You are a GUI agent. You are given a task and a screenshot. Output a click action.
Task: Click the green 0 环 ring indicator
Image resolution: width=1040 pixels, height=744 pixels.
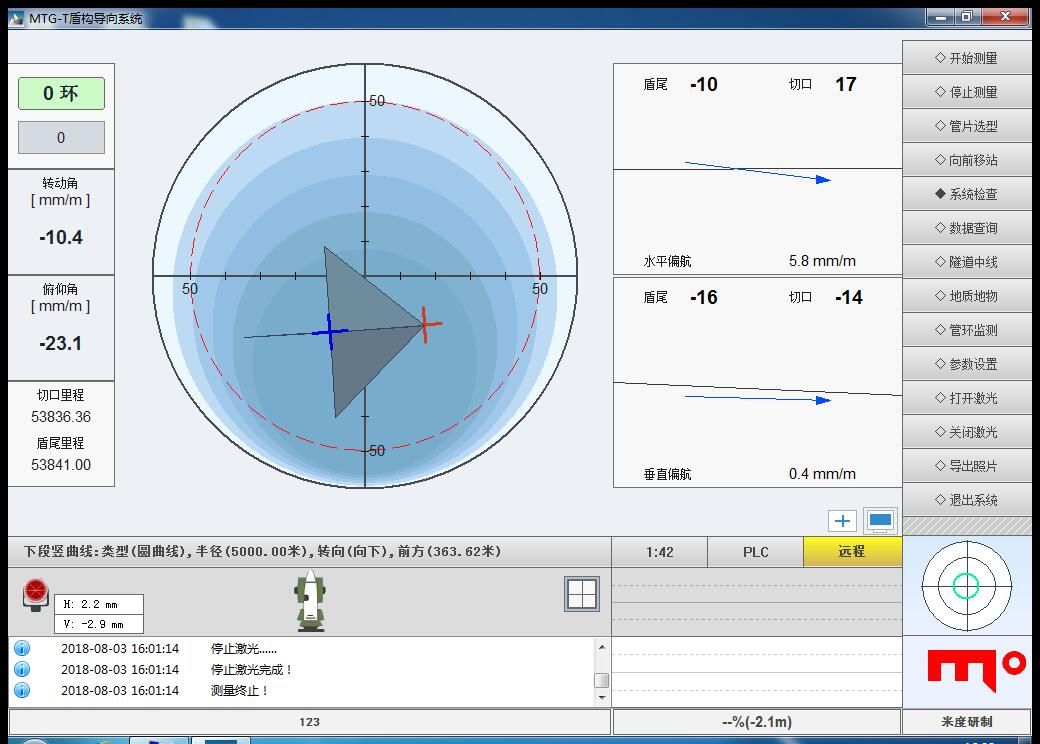(61, 93)
